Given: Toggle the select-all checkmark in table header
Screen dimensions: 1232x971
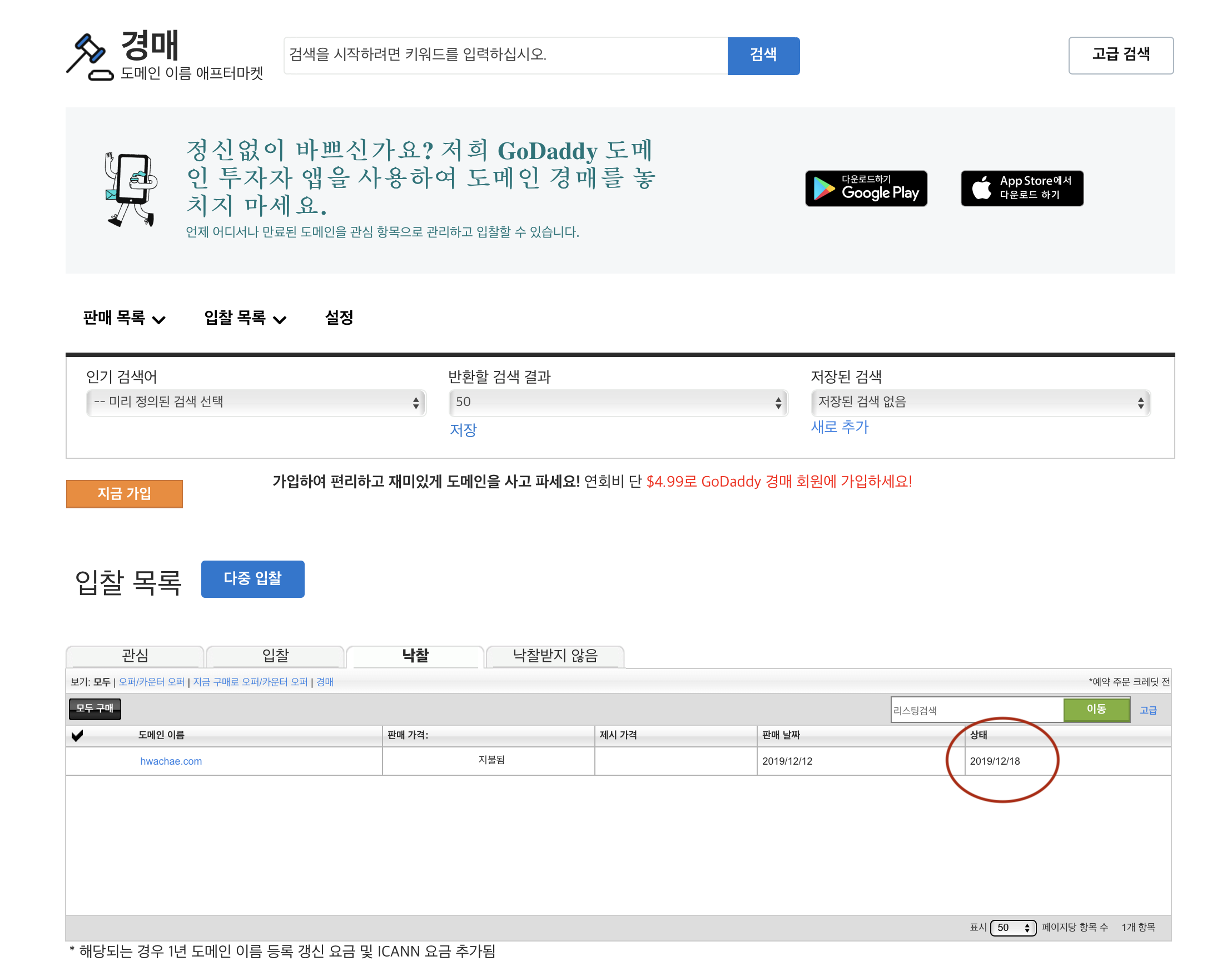Looking at the screenshot, I should pos(77,735).
